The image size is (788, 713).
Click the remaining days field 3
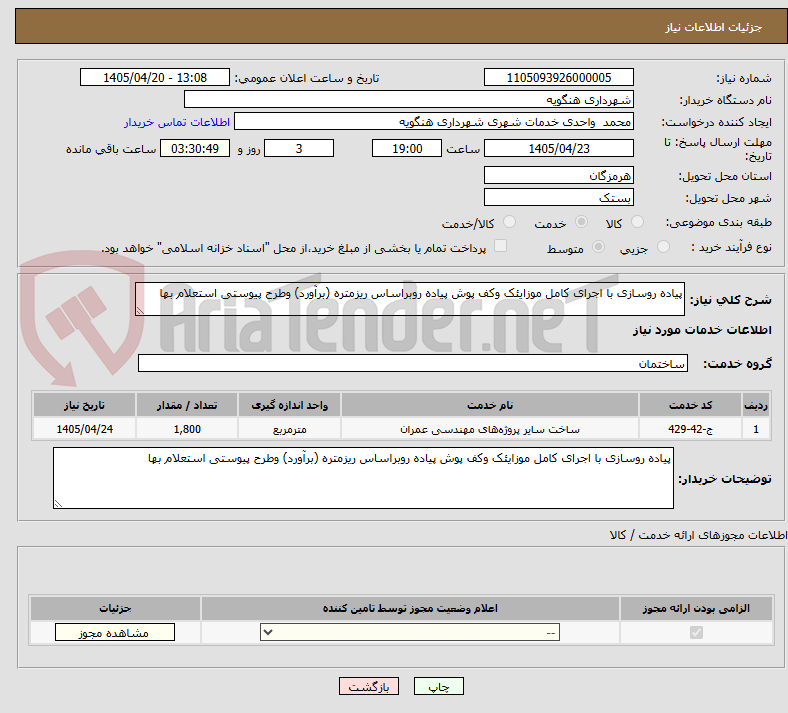click(299, 148)
